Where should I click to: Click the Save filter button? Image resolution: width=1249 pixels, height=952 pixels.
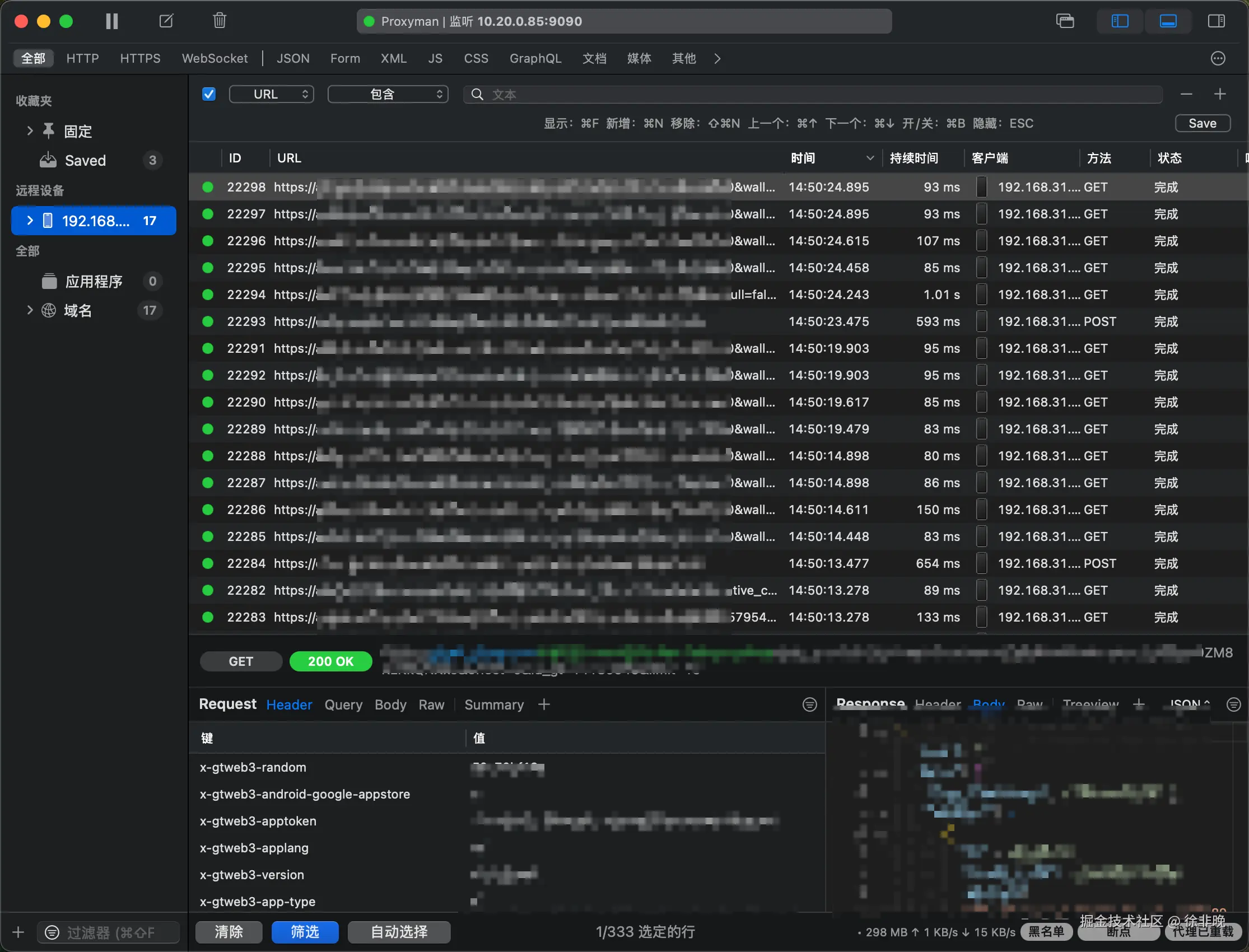click(1202, 124)
